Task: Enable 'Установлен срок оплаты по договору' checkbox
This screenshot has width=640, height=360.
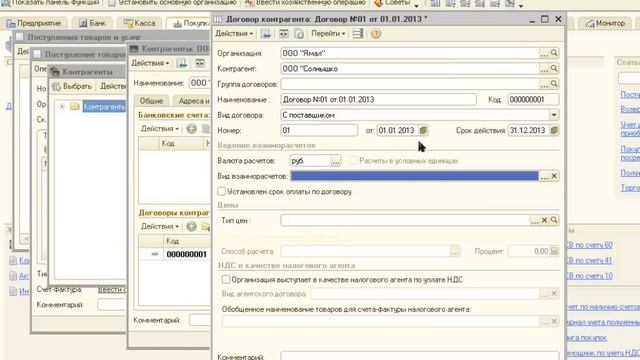Action: (x=222, y=191)
